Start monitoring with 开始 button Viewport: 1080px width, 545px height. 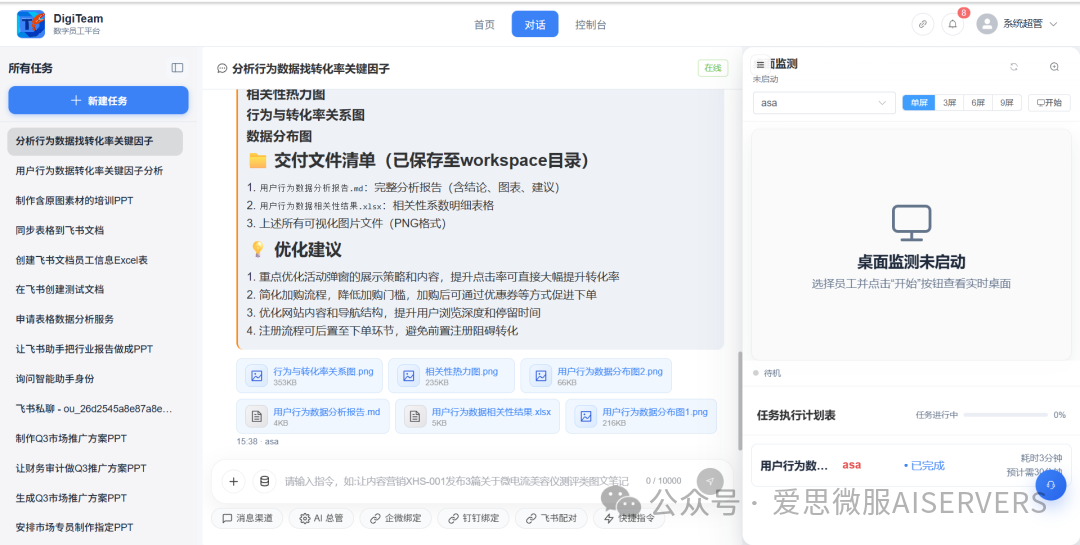pos(1049,103)
